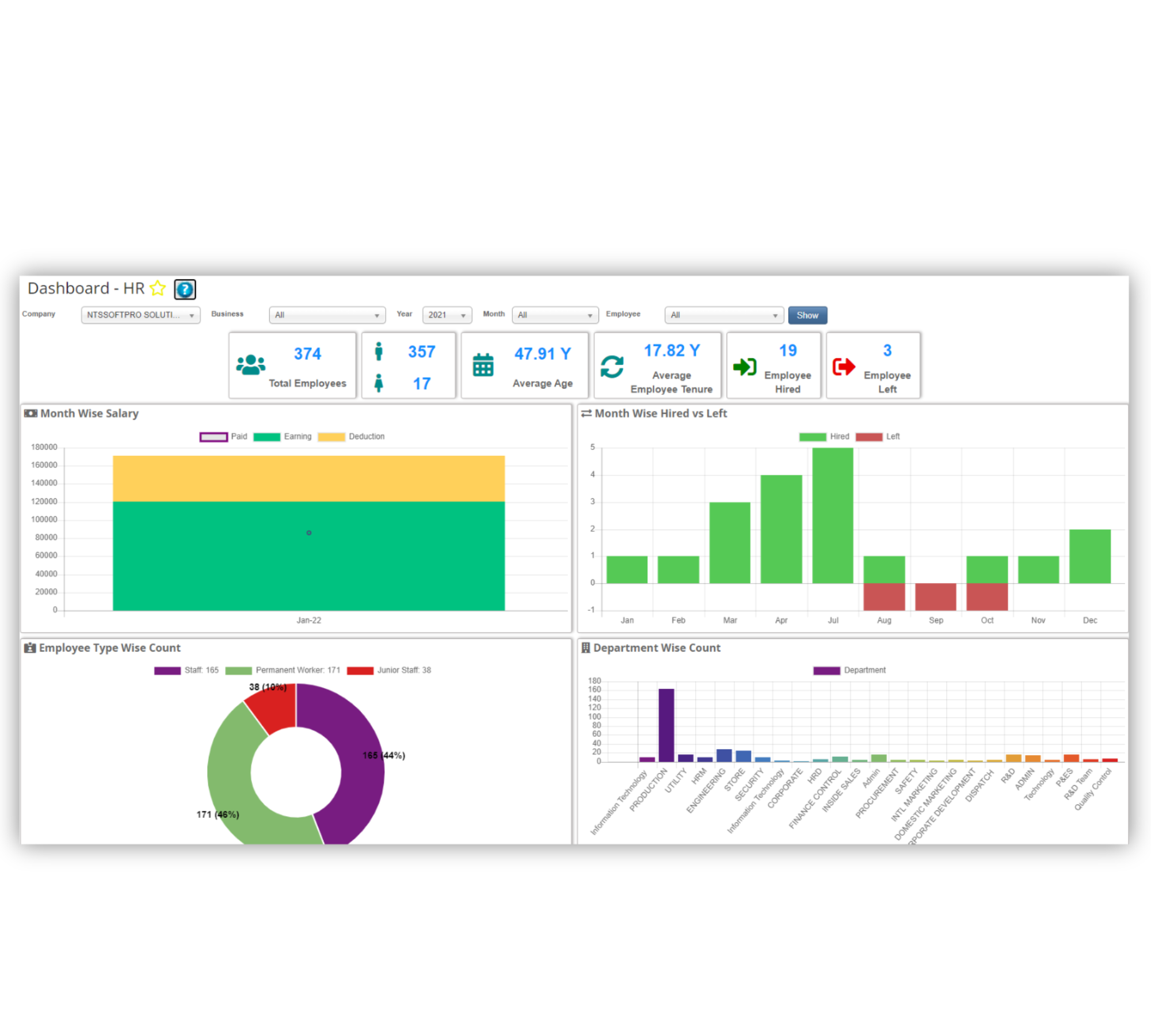Click the red Employee Left exit icon
The width and height of the screenshot is (1151, 1036).
coord(844,367)
